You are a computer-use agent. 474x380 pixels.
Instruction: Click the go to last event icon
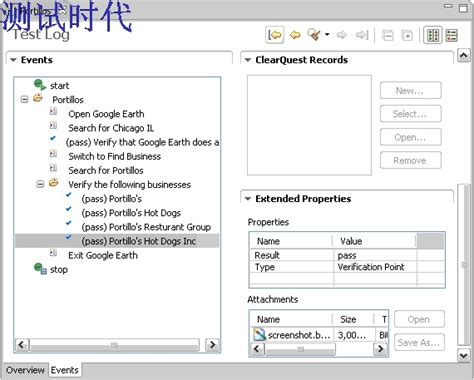[x=362, y=35]
